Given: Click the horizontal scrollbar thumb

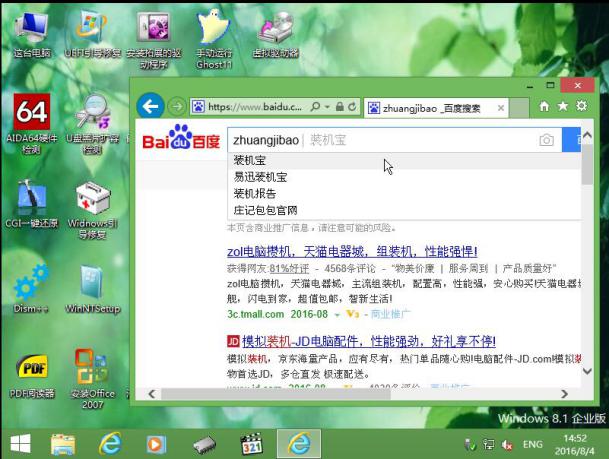Looking at the screenshot, I should click(x=276, y=394).
